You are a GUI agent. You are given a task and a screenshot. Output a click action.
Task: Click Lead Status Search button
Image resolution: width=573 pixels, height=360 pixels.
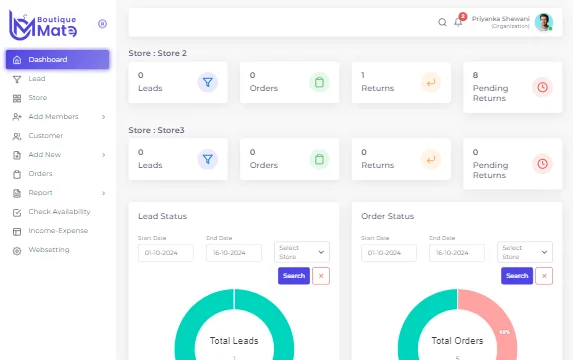pyautogui.click(x=294, y=276)
